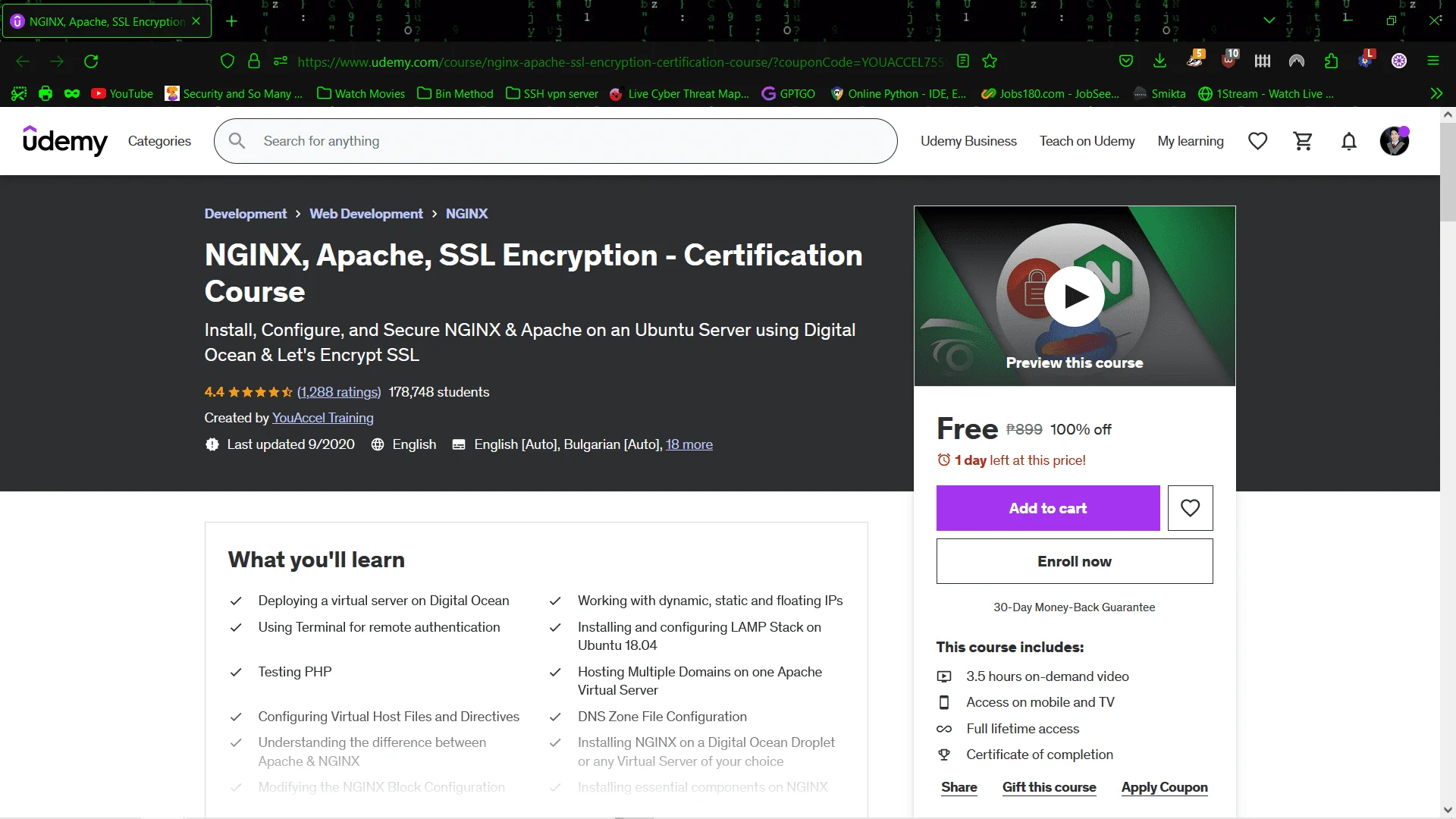Viewport: 1456px width, 819px height.
Task: Open the YouTube bookmark
Action: pos(122,93)
